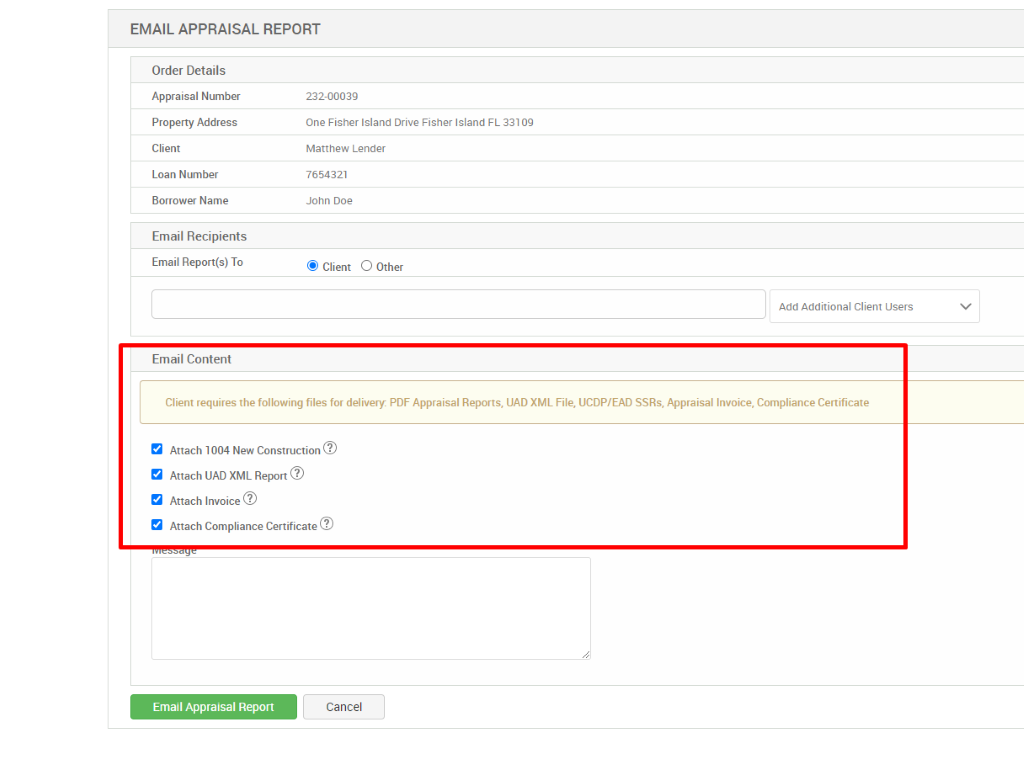The image size is (1024, 776).
Task: Select the Client recipient radio button
Action: point(312,265)
